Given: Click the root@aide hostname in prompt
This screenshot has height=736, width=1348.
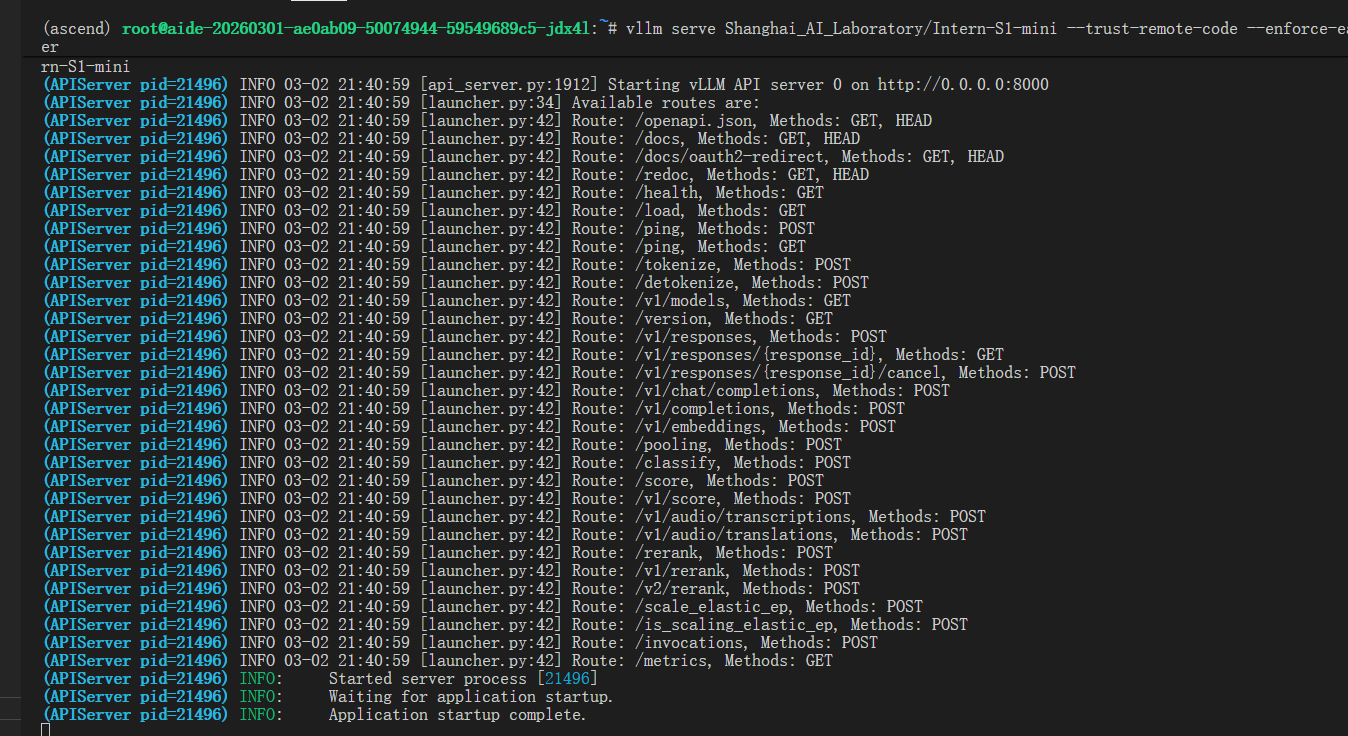Looking at the screenshot, I should point(358,29).
